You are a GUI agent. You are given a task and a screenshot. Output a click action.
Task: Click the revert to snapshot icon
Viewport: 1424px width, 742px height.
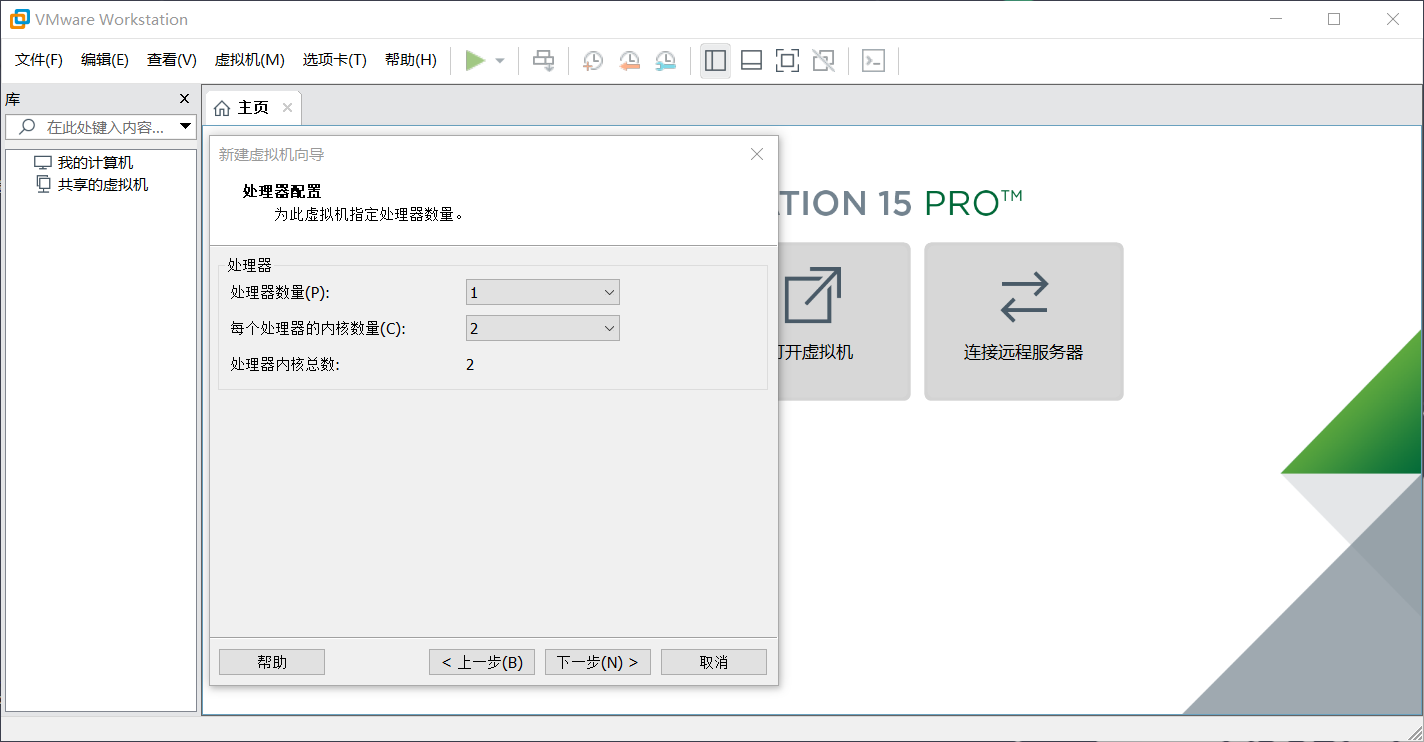pyautogui.click(x=629, y=61)
